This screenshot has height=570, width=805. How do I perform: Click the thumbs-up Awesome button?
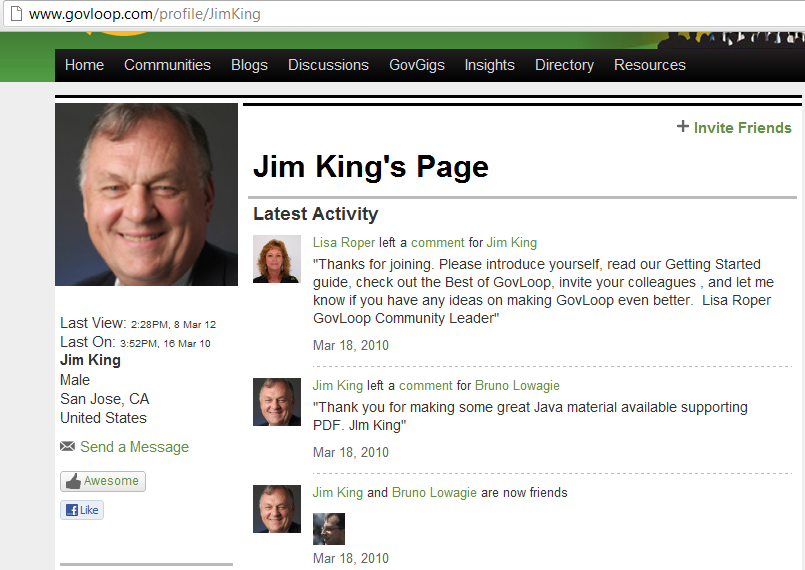click(x=102, y=481)
